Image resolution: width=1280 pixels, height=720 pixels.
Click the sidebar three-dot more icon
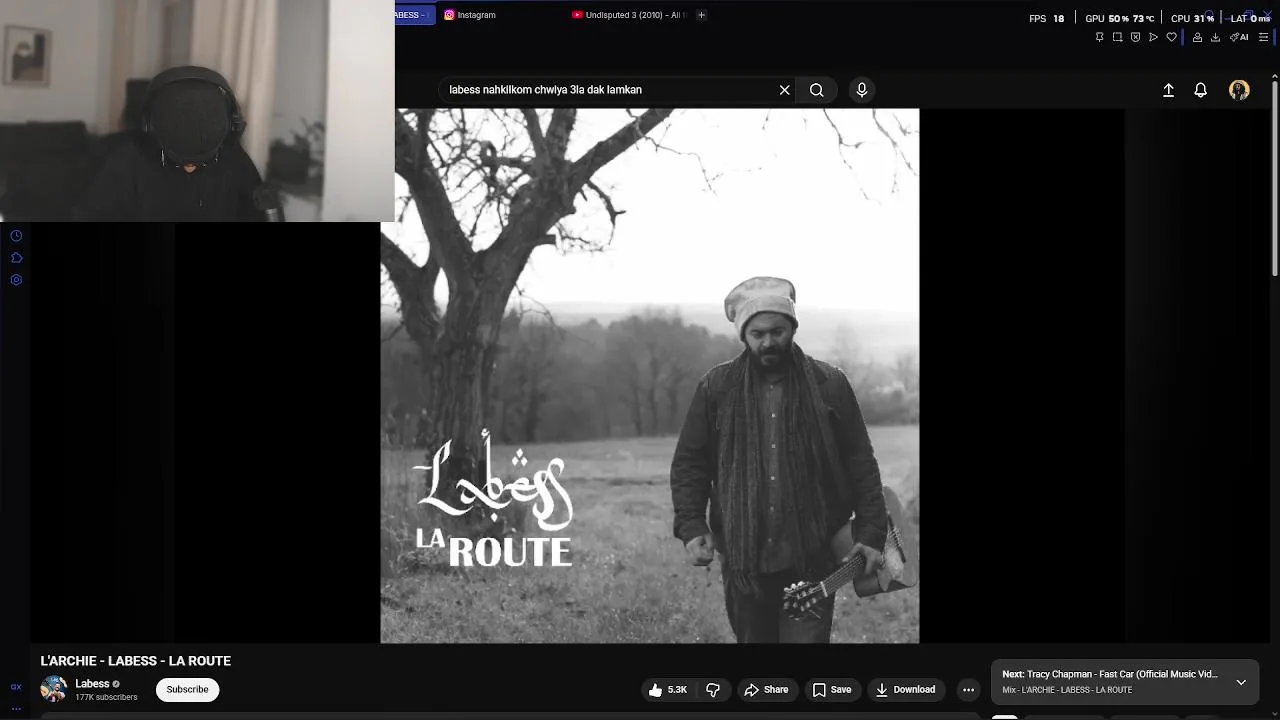coord(16,708)
